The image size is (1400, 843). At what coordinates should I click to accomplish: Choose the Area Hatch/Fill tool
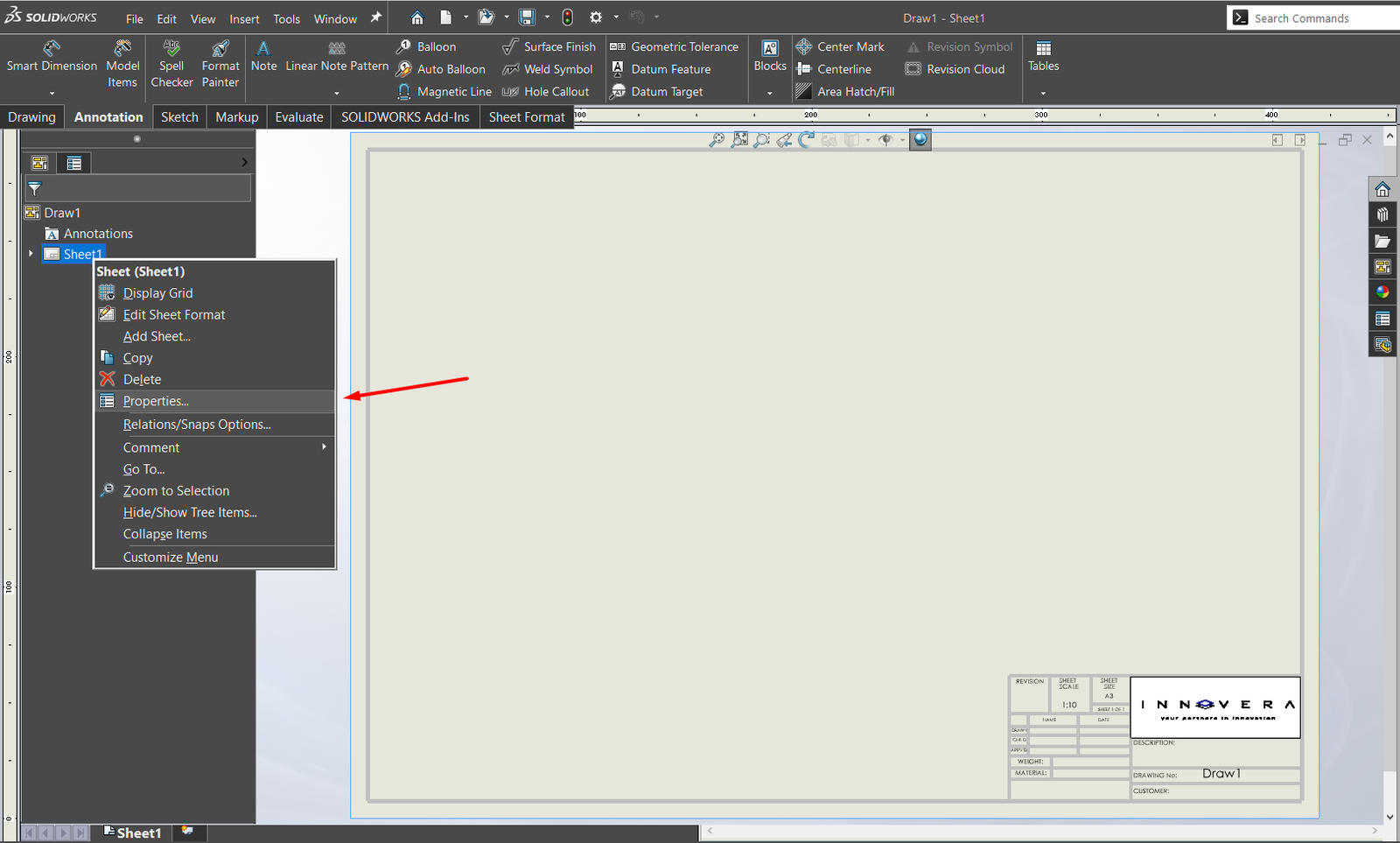click(x=845, y=91)
